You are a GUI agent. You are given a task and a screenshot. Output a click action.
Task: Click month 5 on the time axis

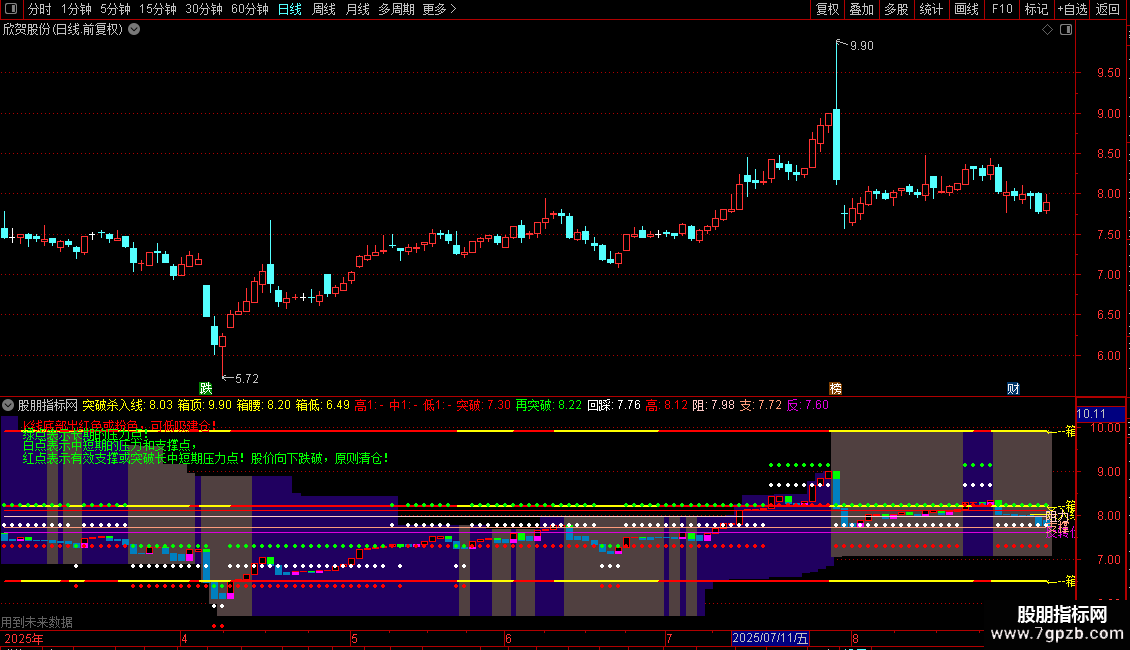coord(355,638)
